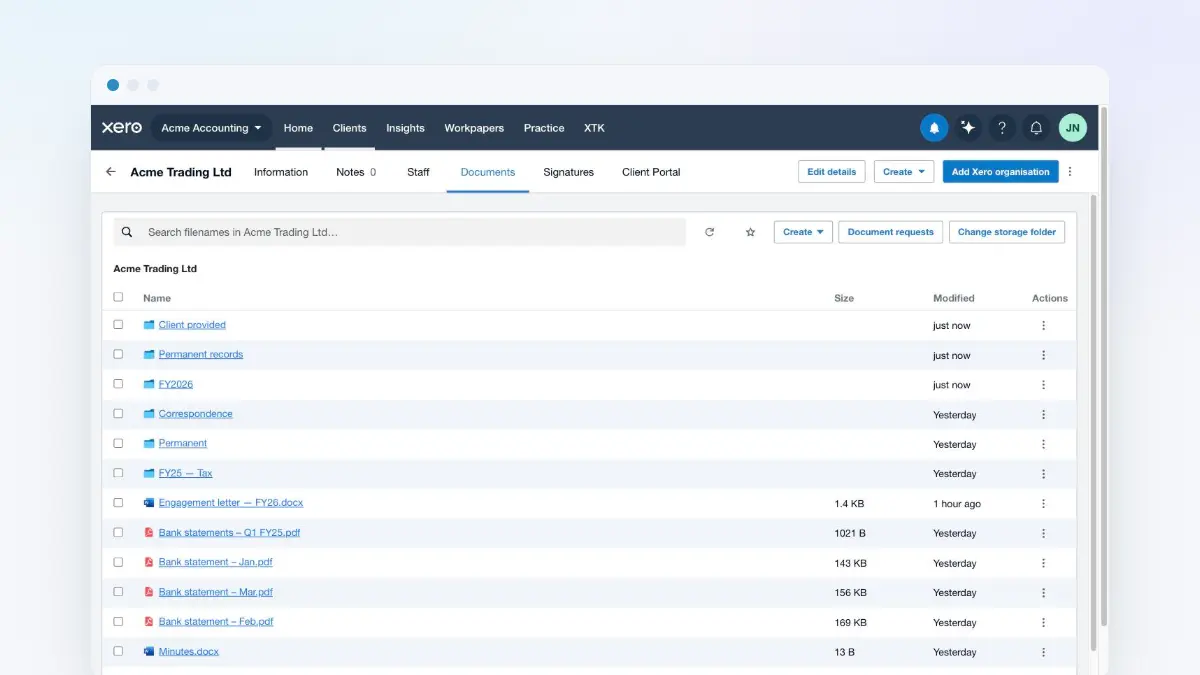
Task: Open actions menu for Correspondence folder
Action: pos(1043,414)
